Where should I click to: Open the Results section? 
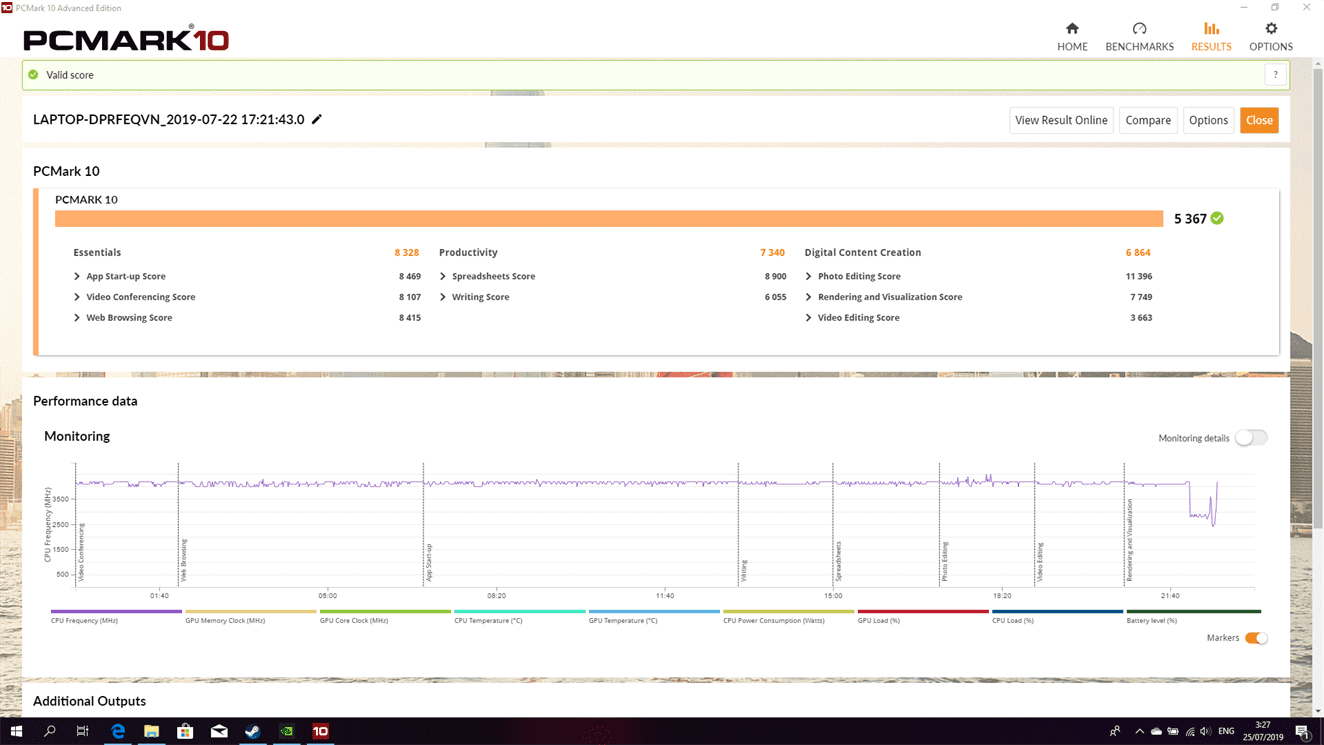(1211, 37)
